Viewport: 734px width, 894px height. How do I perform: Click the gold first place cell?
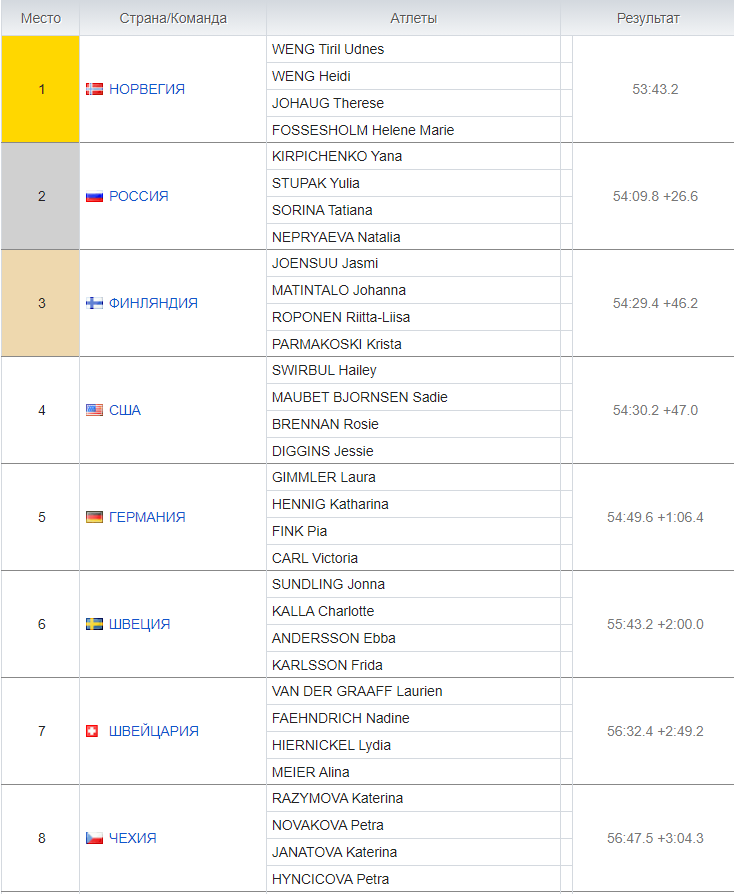click(40, 89)
